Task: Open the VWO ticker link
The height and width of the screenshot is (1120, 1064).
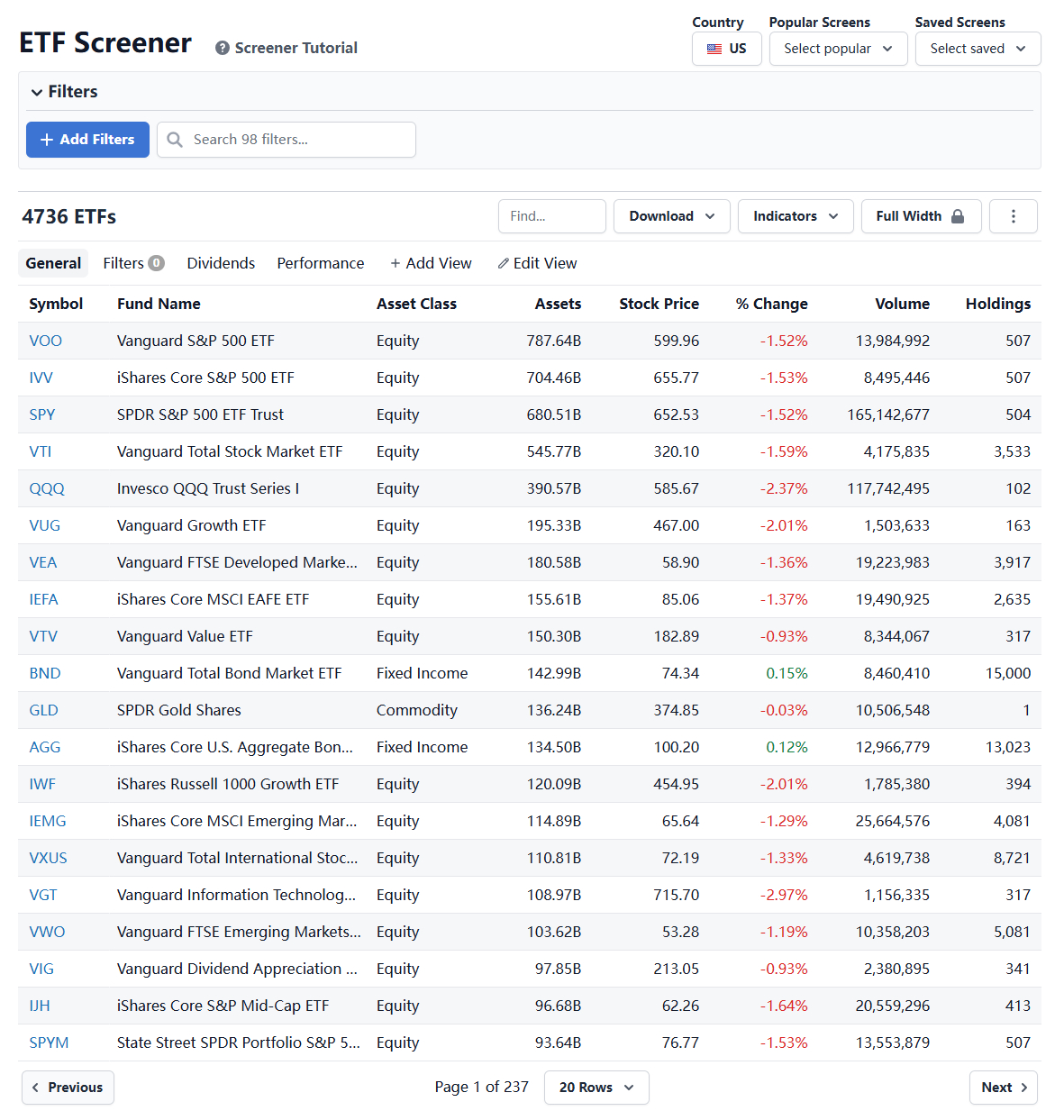Action: 47,932
